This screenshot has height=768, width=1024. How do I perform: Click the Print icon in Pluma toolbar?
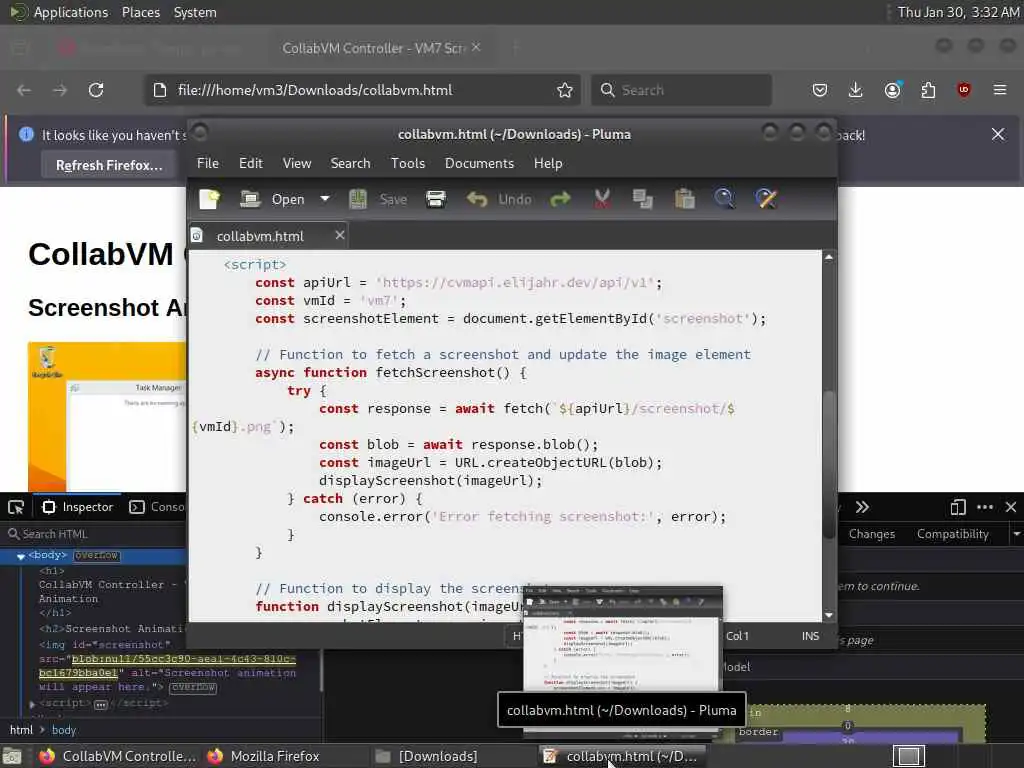[x=436, y=199]
